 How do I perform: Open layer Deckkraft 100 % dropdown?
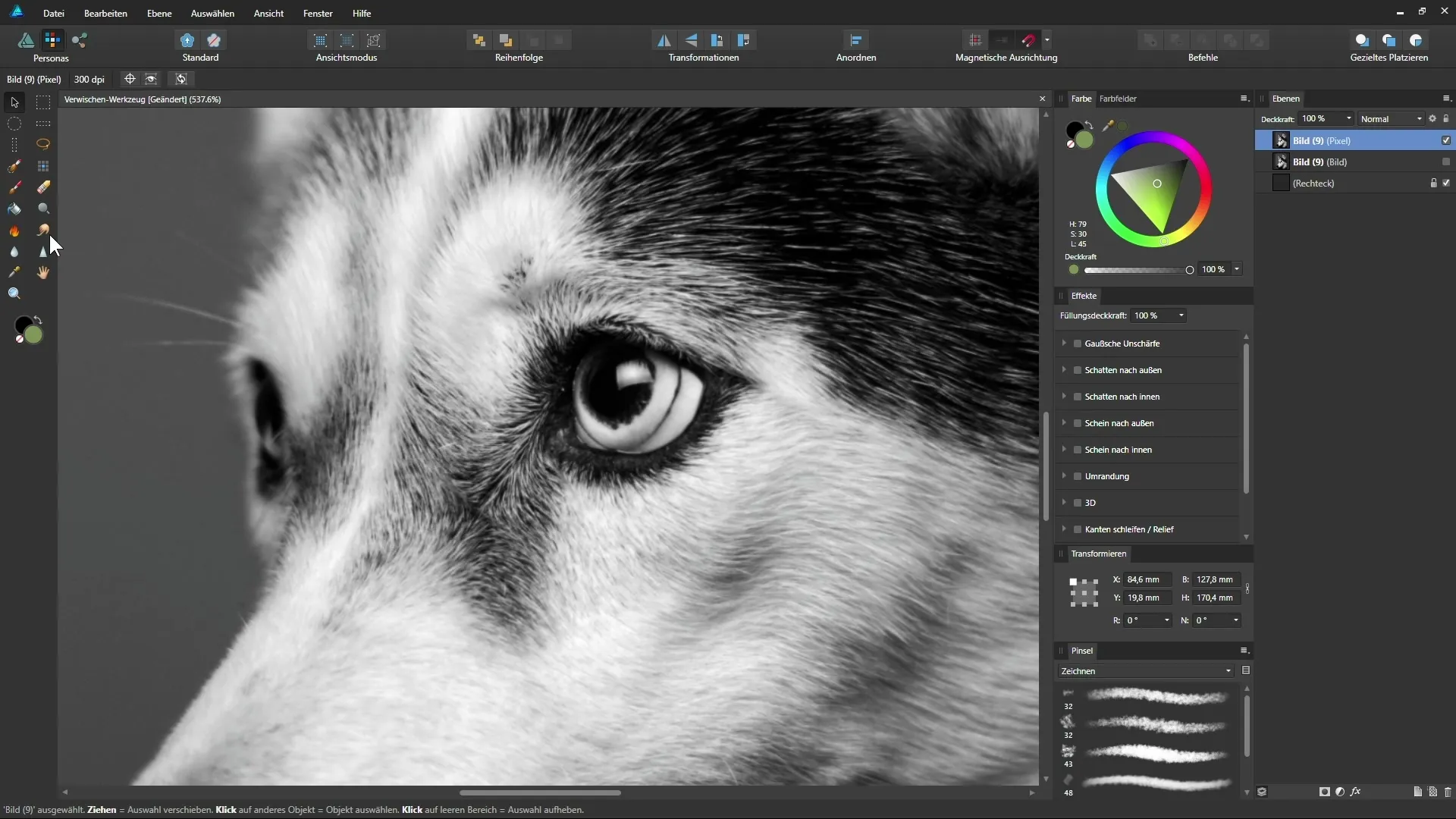(1349, 119)
